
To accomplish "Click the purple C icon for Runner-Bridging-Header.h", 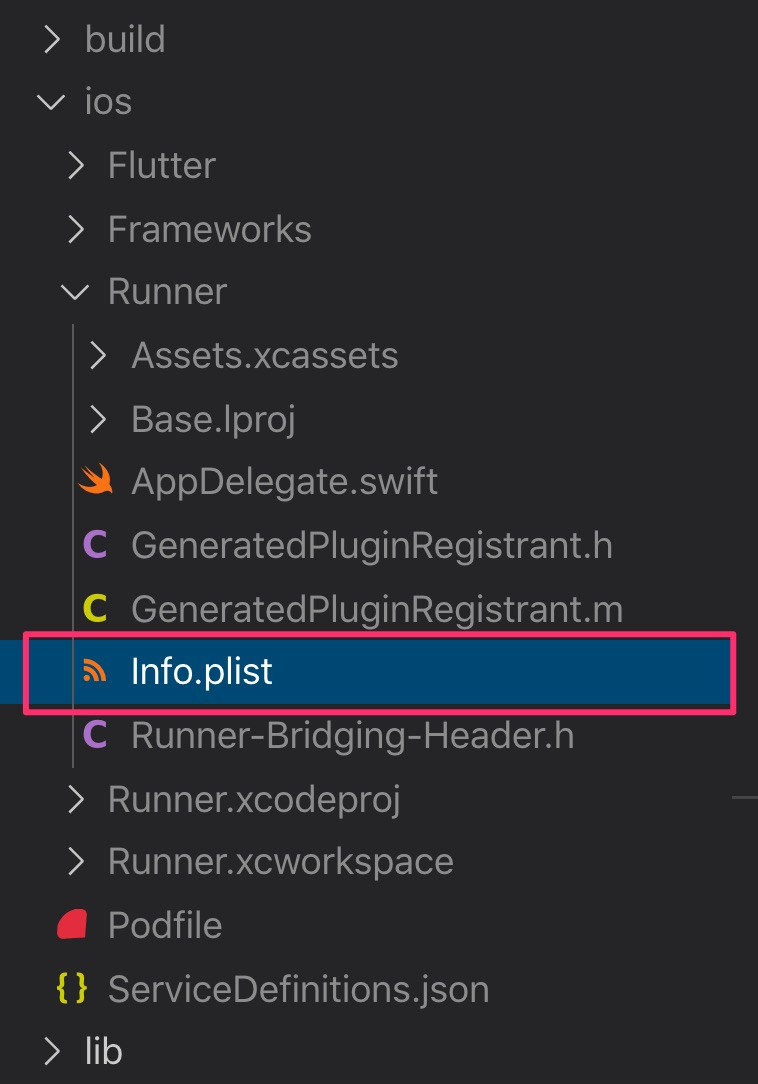I will coord(96,736).
